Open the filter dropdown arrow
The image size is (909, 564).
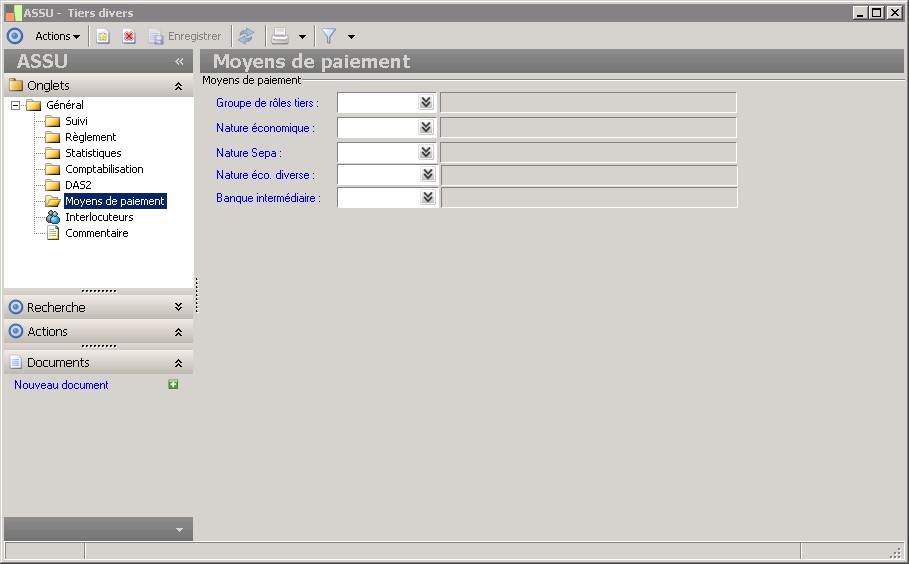click(351, 37)
